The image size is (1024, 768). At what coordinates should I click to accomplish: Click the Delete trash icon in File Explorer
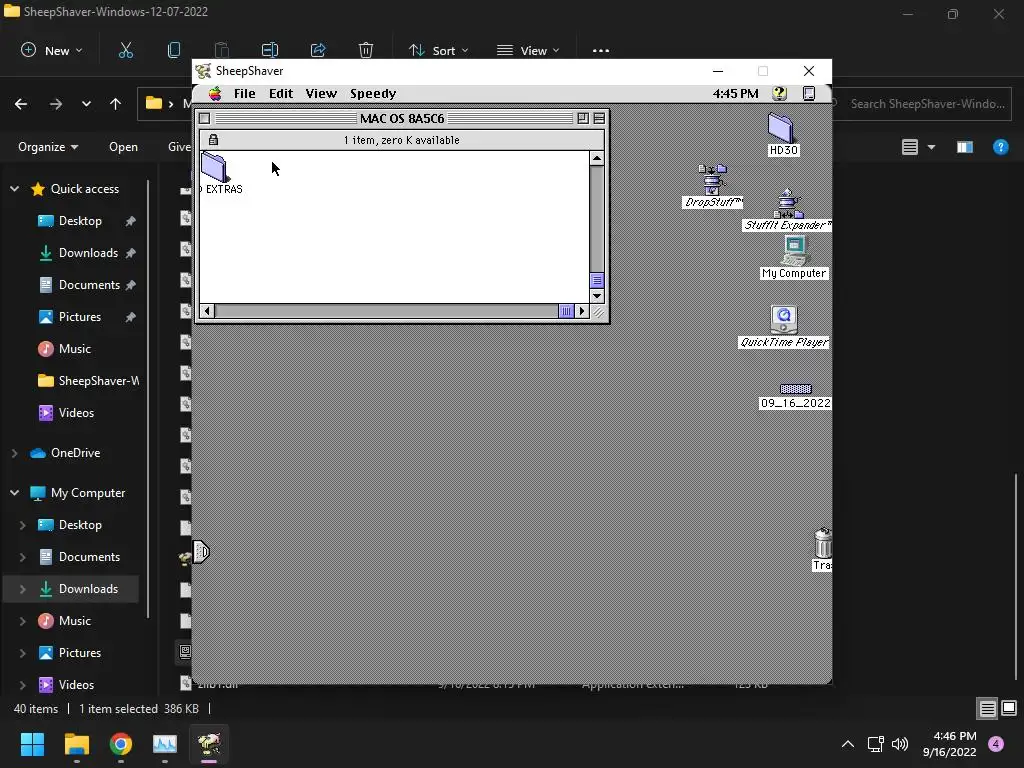coord(366,50)
